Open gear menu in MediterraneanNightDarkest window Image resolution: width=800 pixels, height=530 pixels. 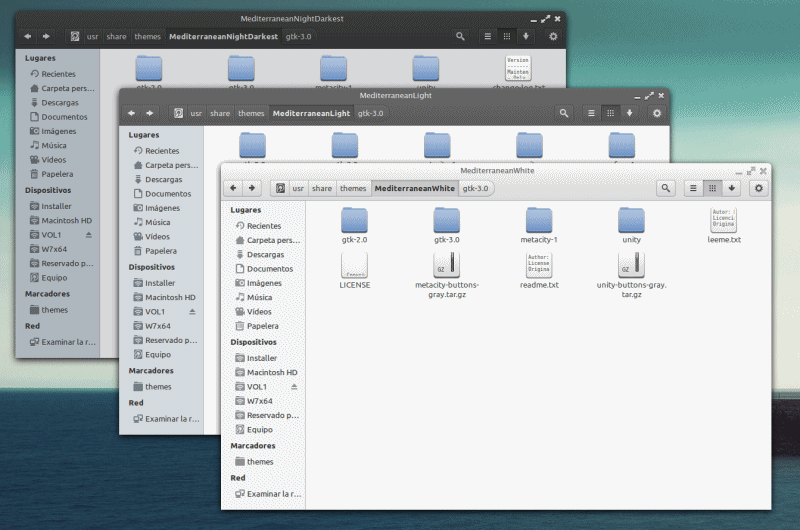tap(553, 36)
